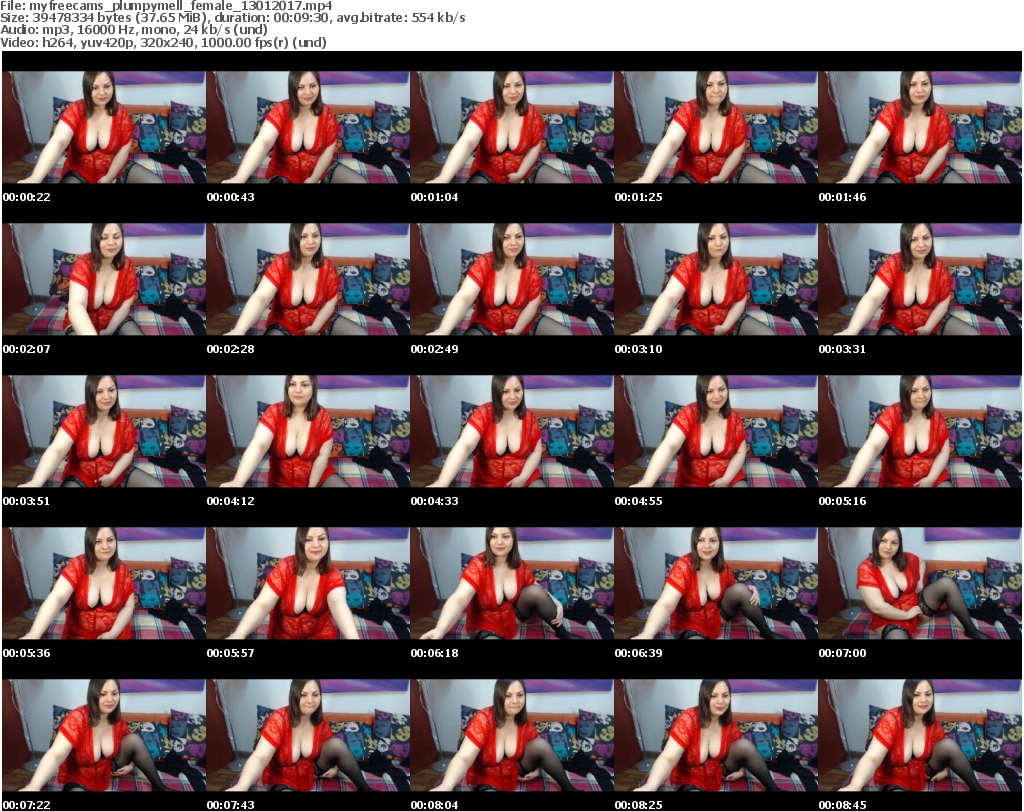Select the thumbnail frame at 00:06:18
1024x811 pixels.
click(512, 583)
